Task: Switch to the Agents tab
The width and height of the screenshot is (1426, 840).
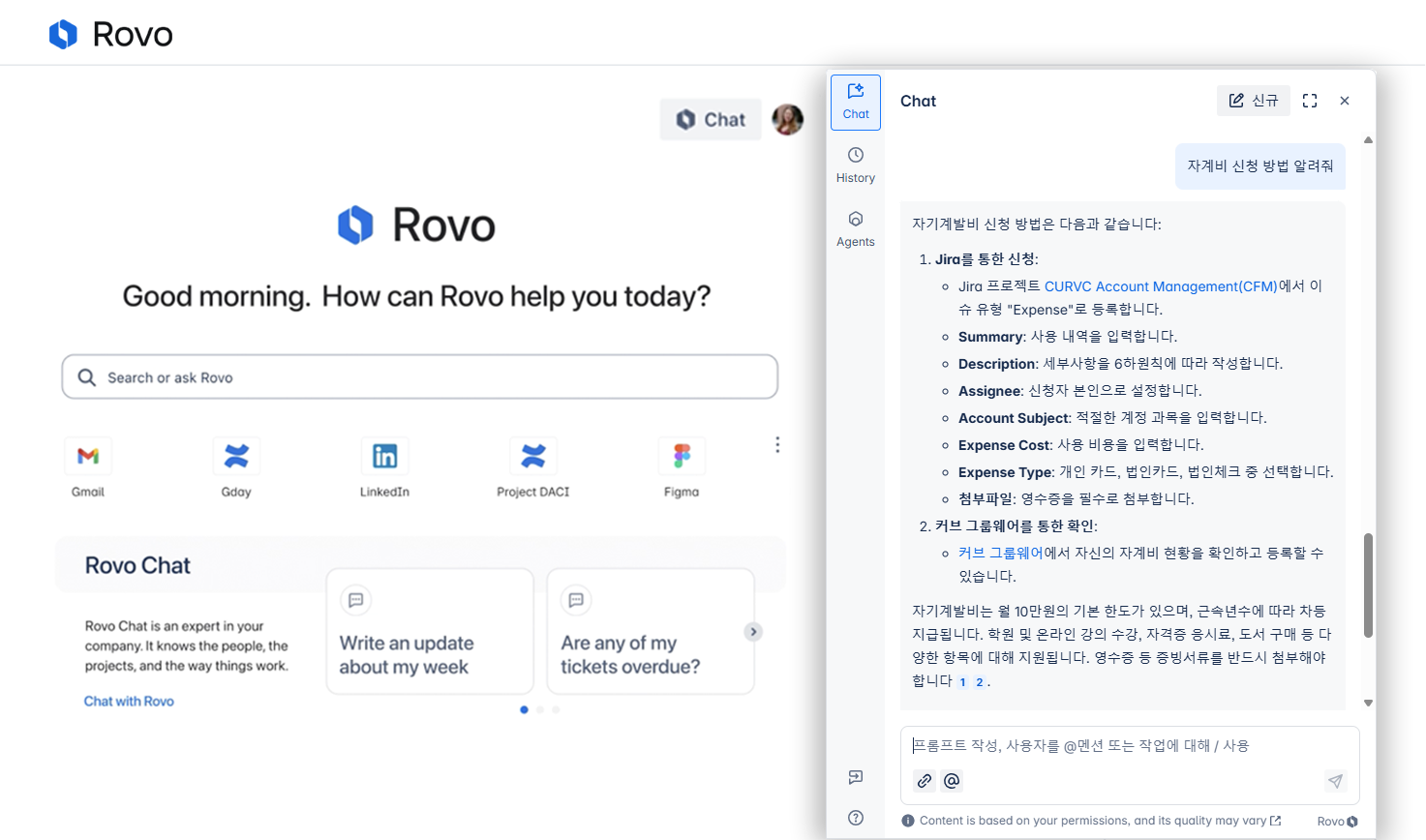Action: pos(856,229)
